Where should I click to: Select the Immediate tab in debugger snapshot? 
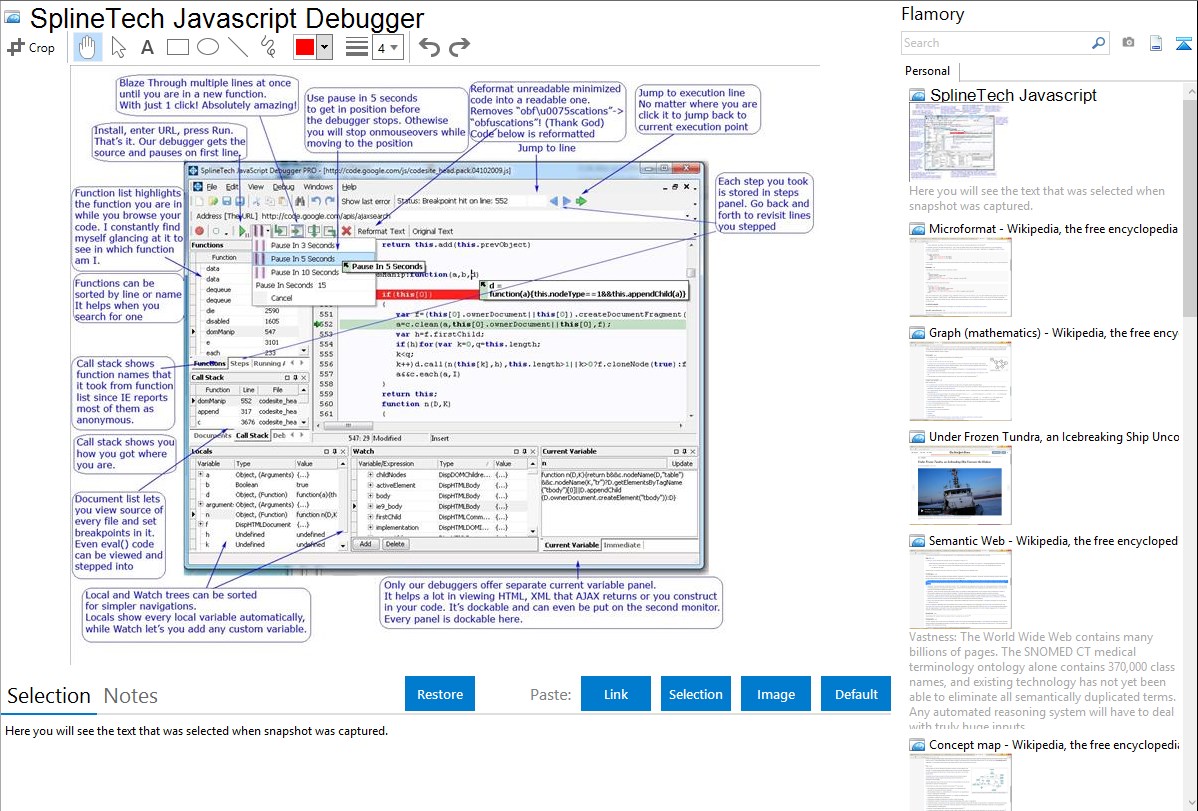click(622, 545)
